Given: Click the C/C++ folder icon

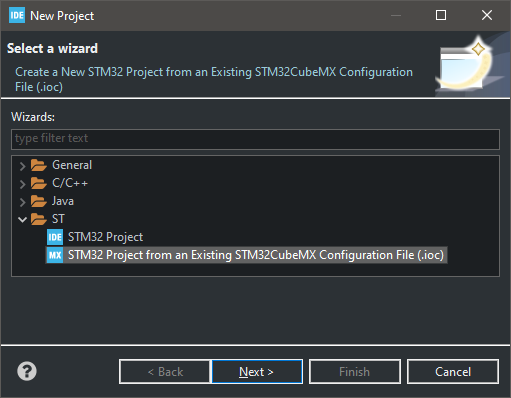Looking at the screenshot, I should [39, 183].
